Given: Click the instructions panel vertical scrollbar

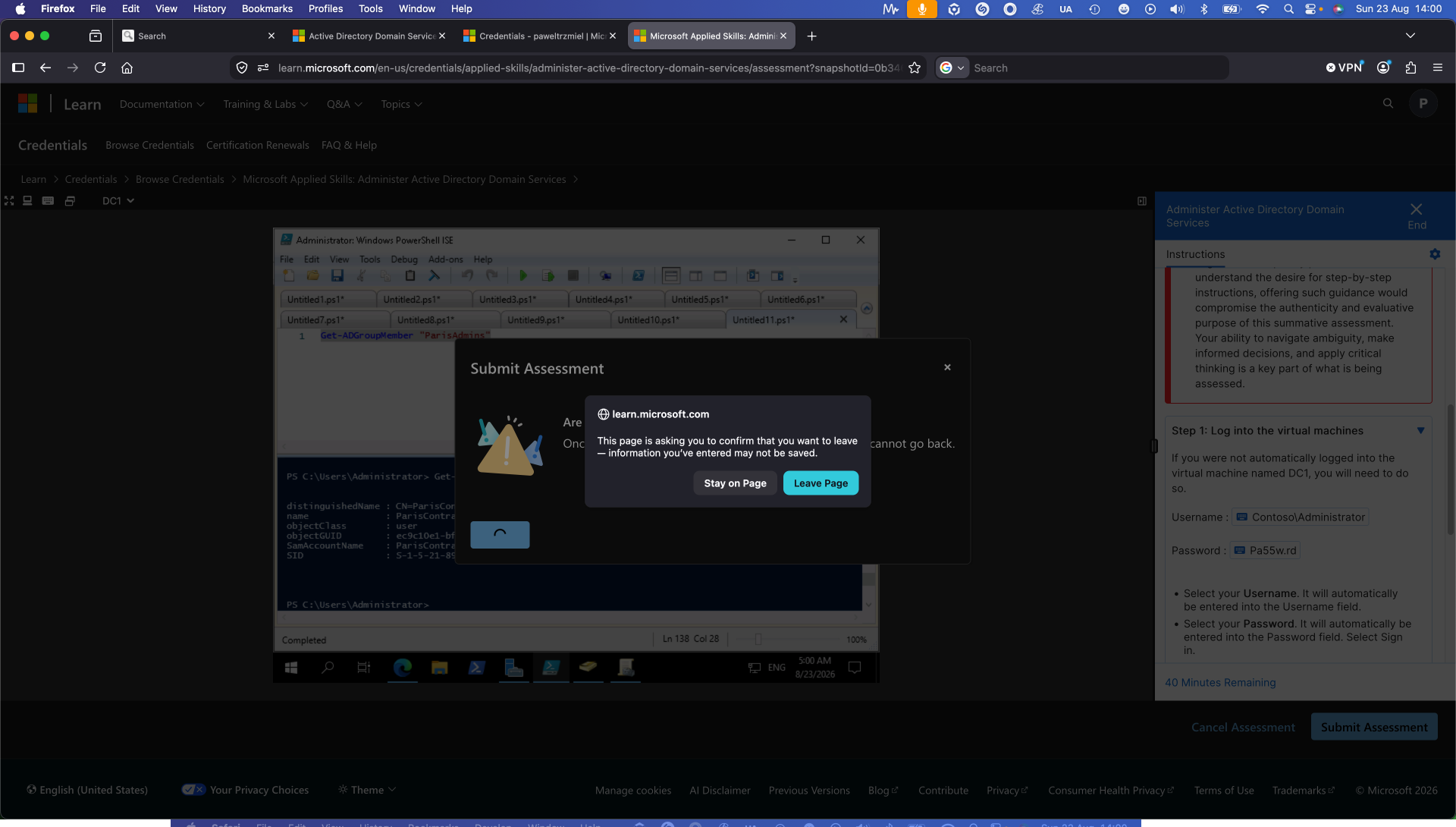Looking at the screenshot, I should pyautogui.click(x=1451, y=470).
